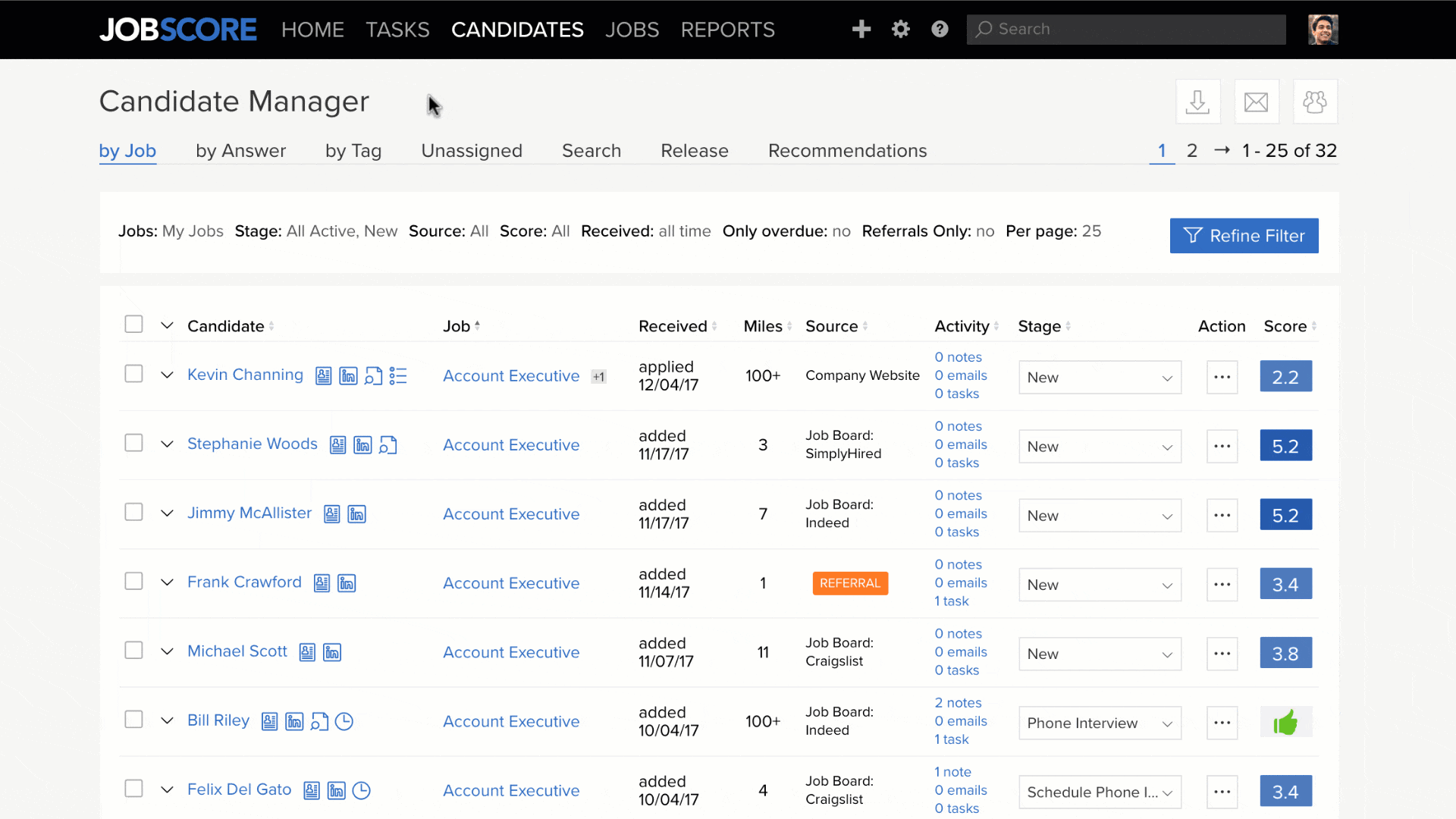
Task: Check the box next to Stephanie Woods
Action: 133,443
